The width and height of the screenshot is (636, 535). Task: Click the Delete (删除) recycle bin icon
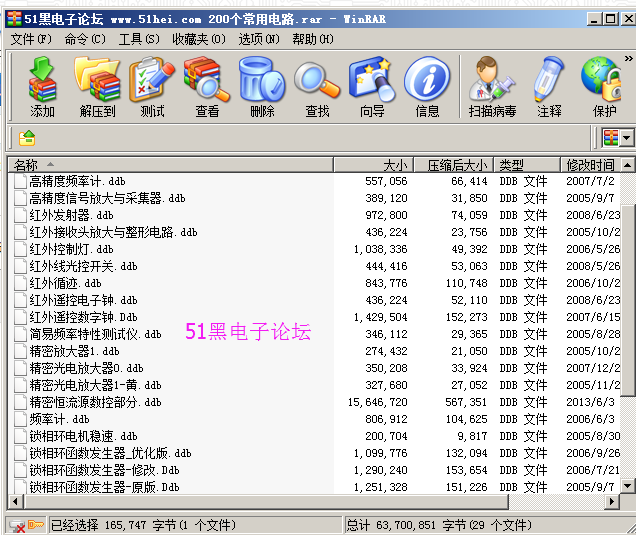point(262,79)
